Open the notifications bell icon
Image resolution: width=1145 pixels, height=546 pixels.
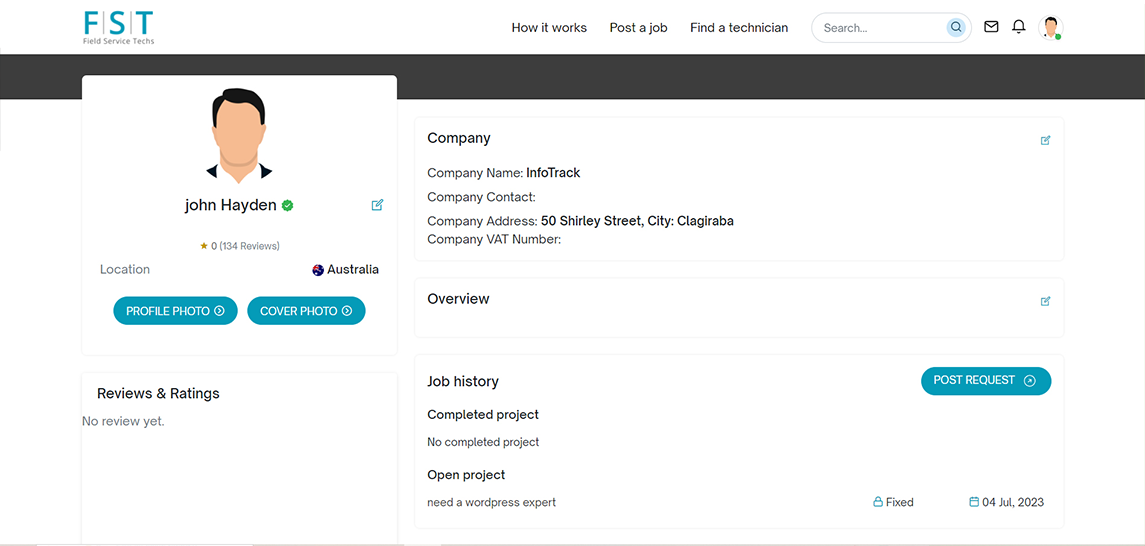[1019, 27]
